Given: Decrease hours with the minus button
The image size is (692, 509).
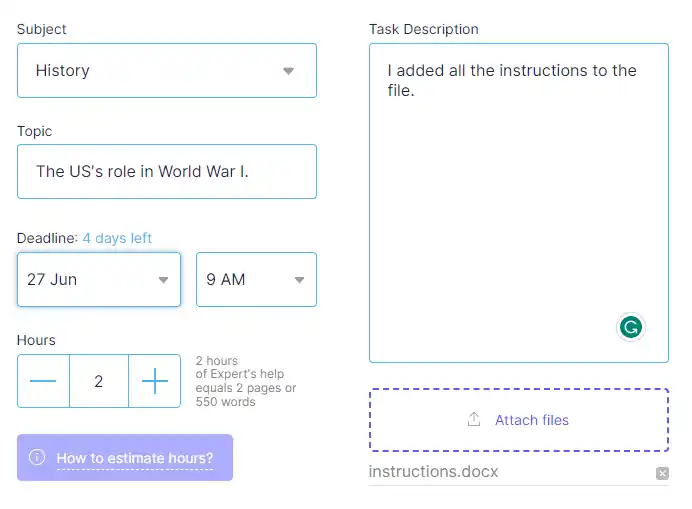Looking at the screenshot, I should tap(43, 381).
